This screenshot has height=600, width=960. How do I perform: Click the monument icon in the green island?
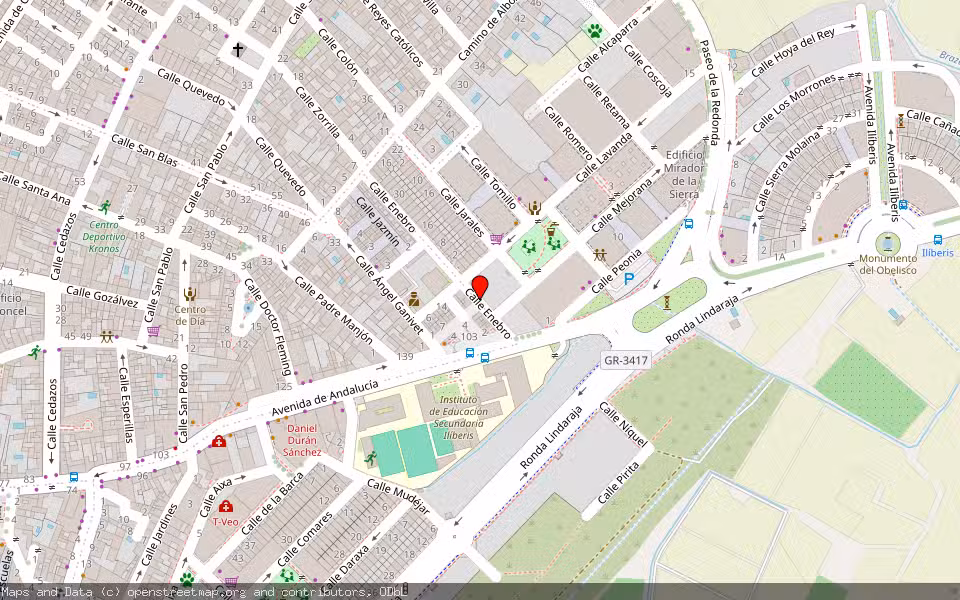[667, 302]
